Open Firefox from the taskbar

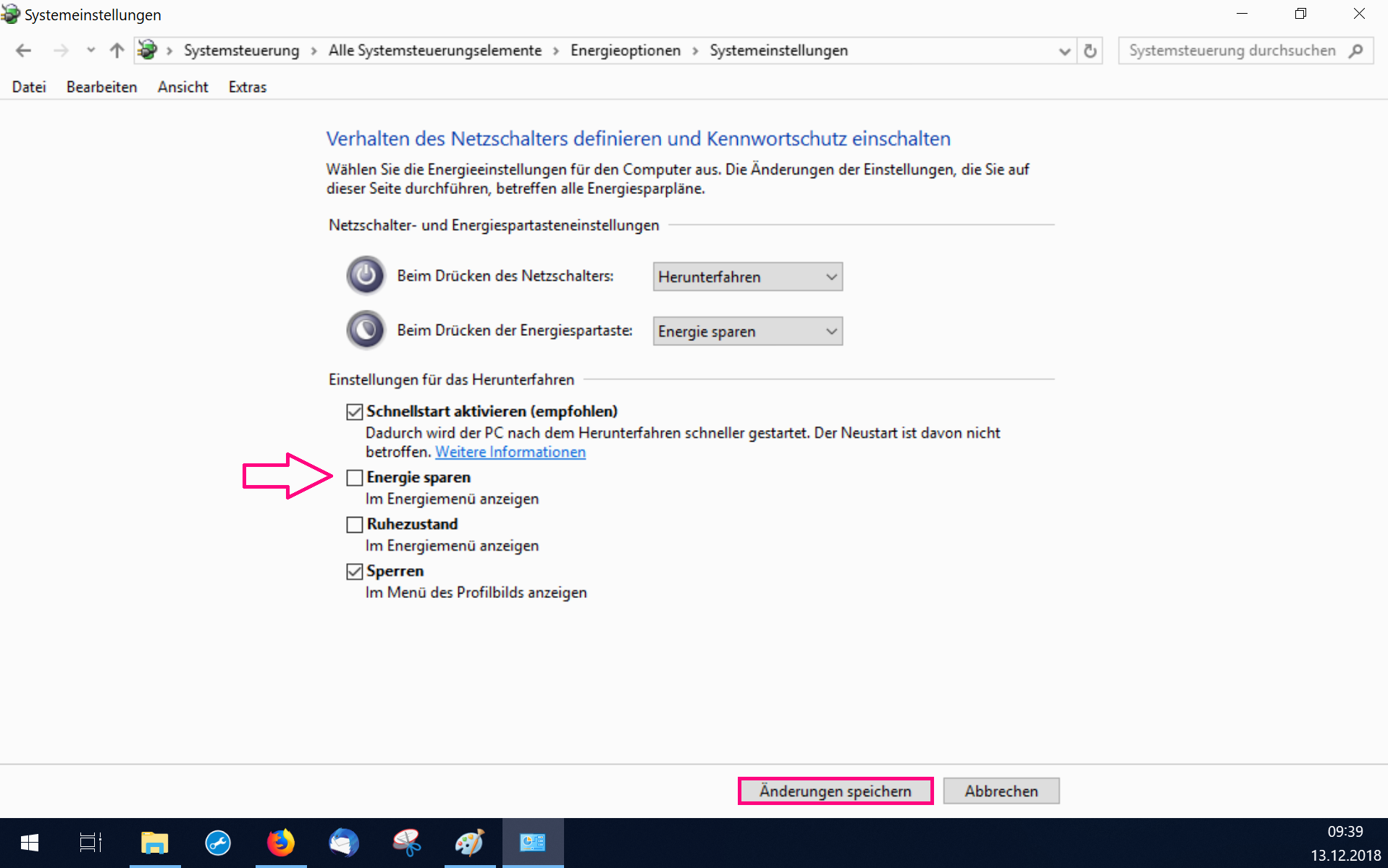click(x=280, y=842)
